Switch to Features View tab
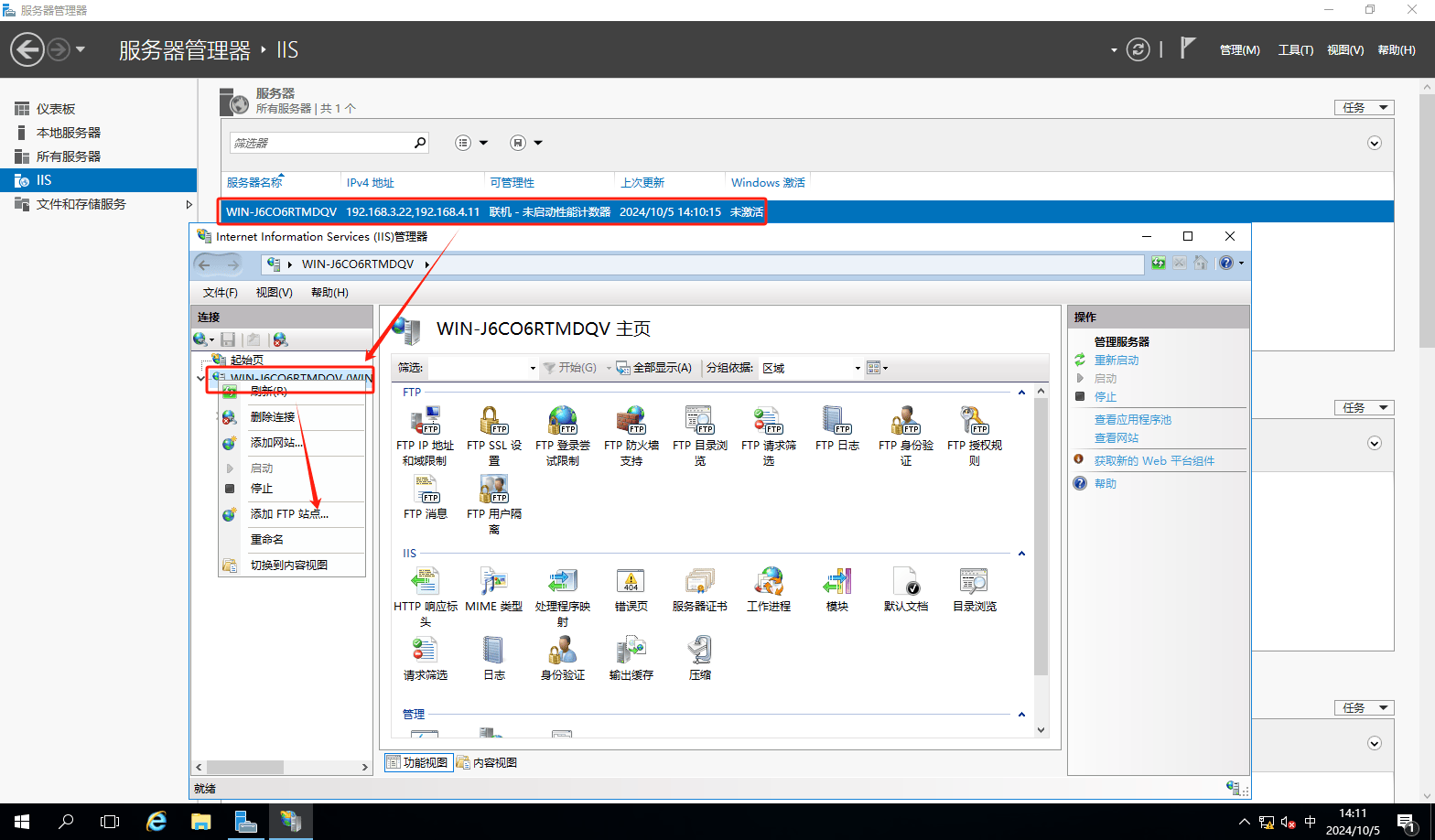Screen dimensions: 1435x840 (x=418, y=762)
